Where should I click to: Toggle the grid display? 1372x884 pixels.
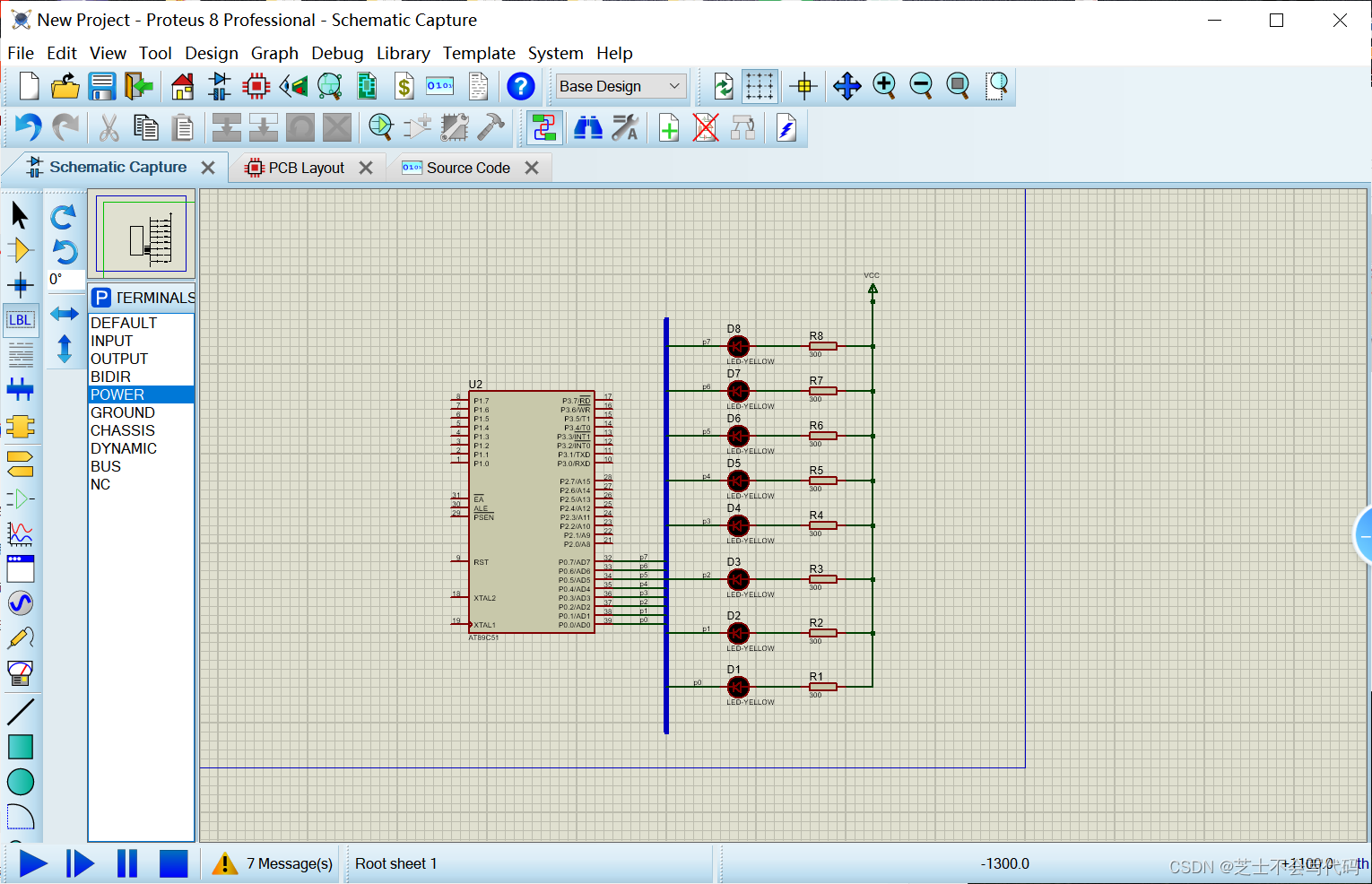tap(759, 86)
